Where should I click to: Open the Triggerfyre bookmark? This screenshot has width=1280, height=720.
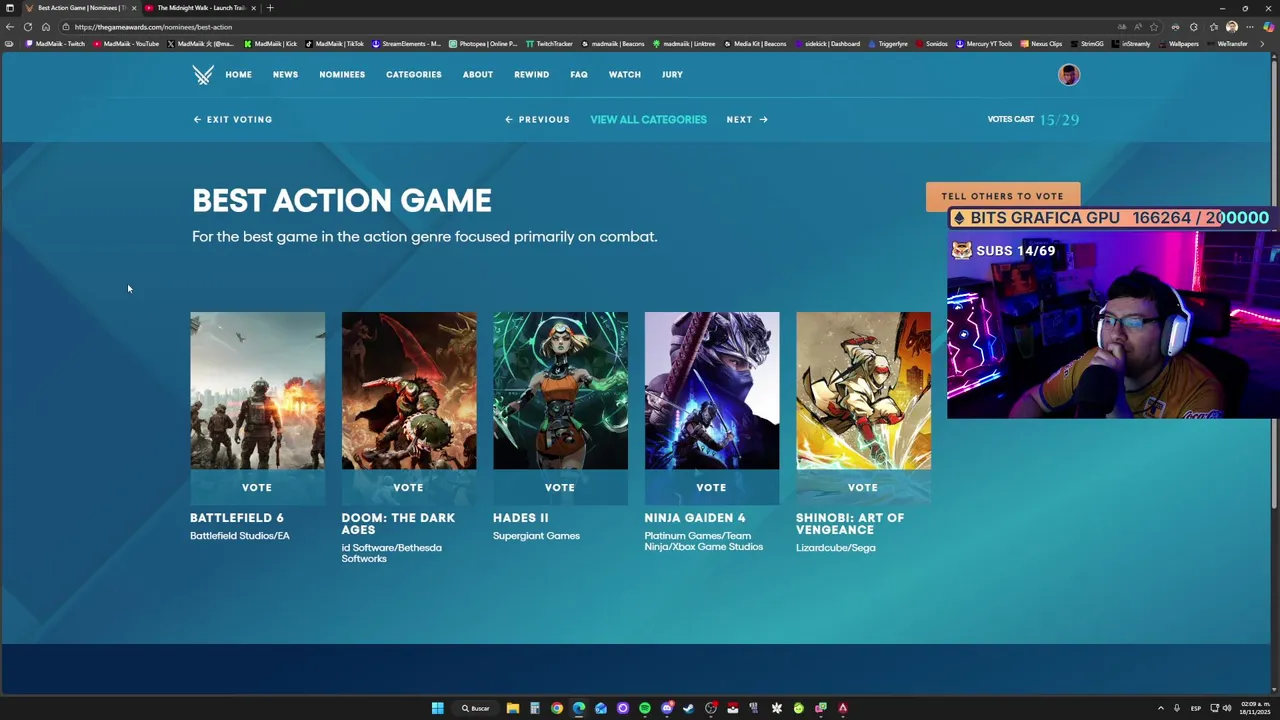coord(888,44)
